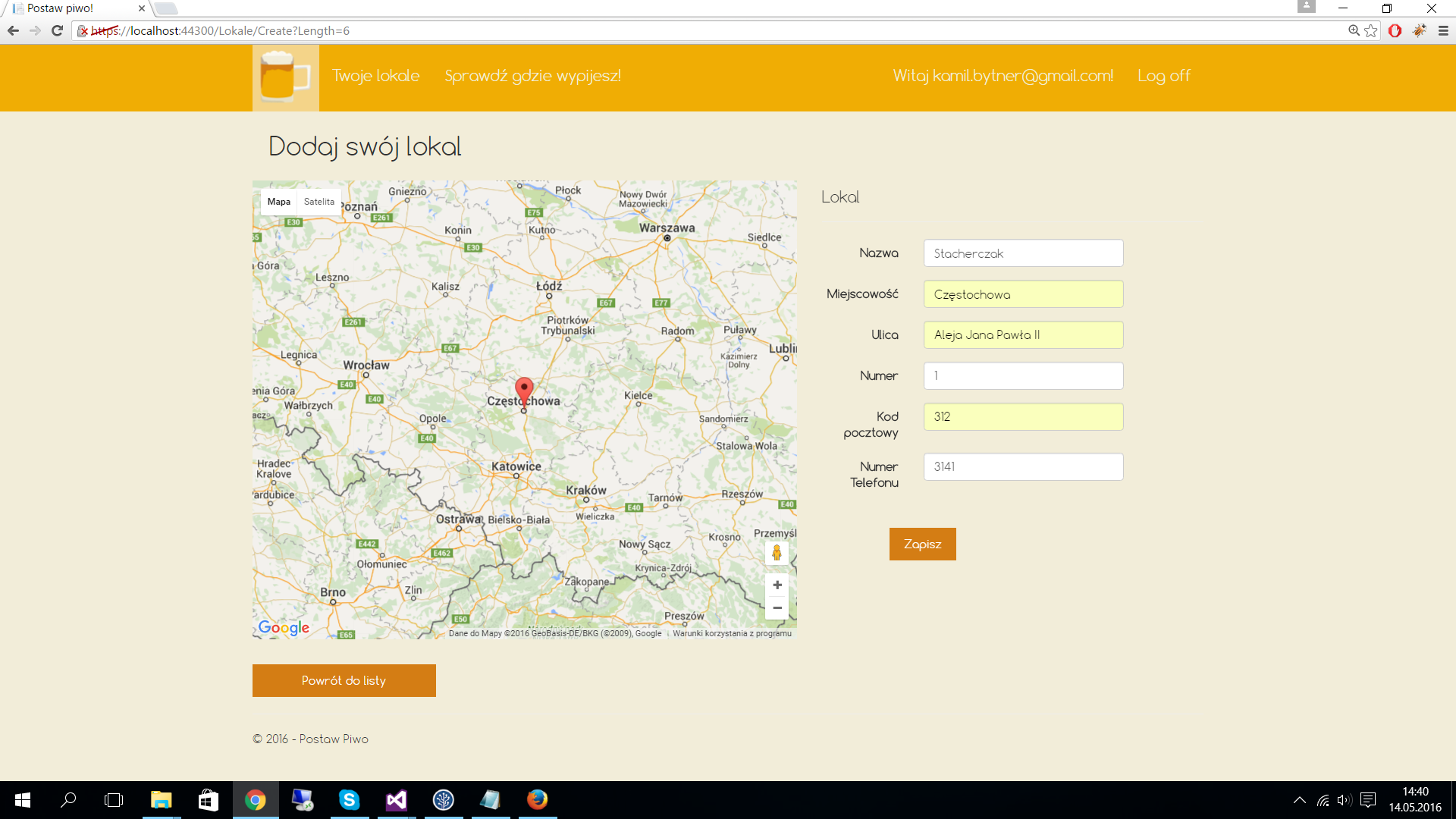Click the Log off link
Image resolution: width=1456 pixels, height=819 pixels.
(x=1163, y=76)
